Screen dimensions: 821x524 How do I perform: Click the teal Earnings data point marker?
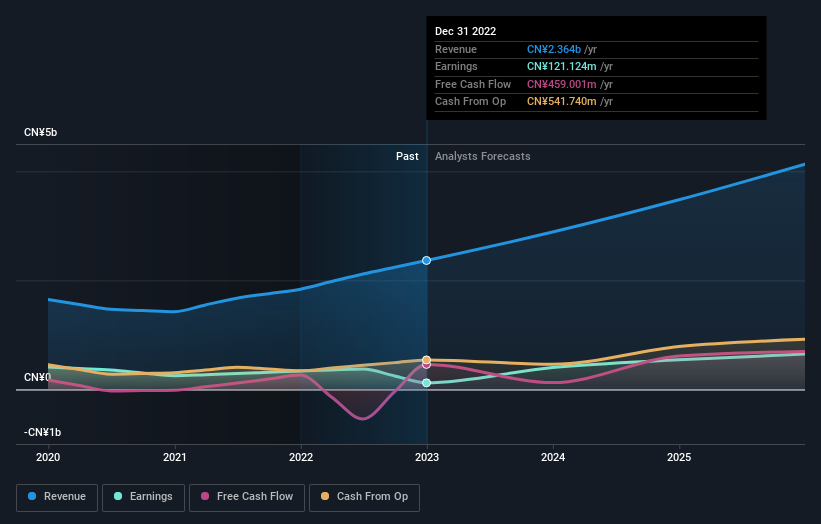point(427,383)
